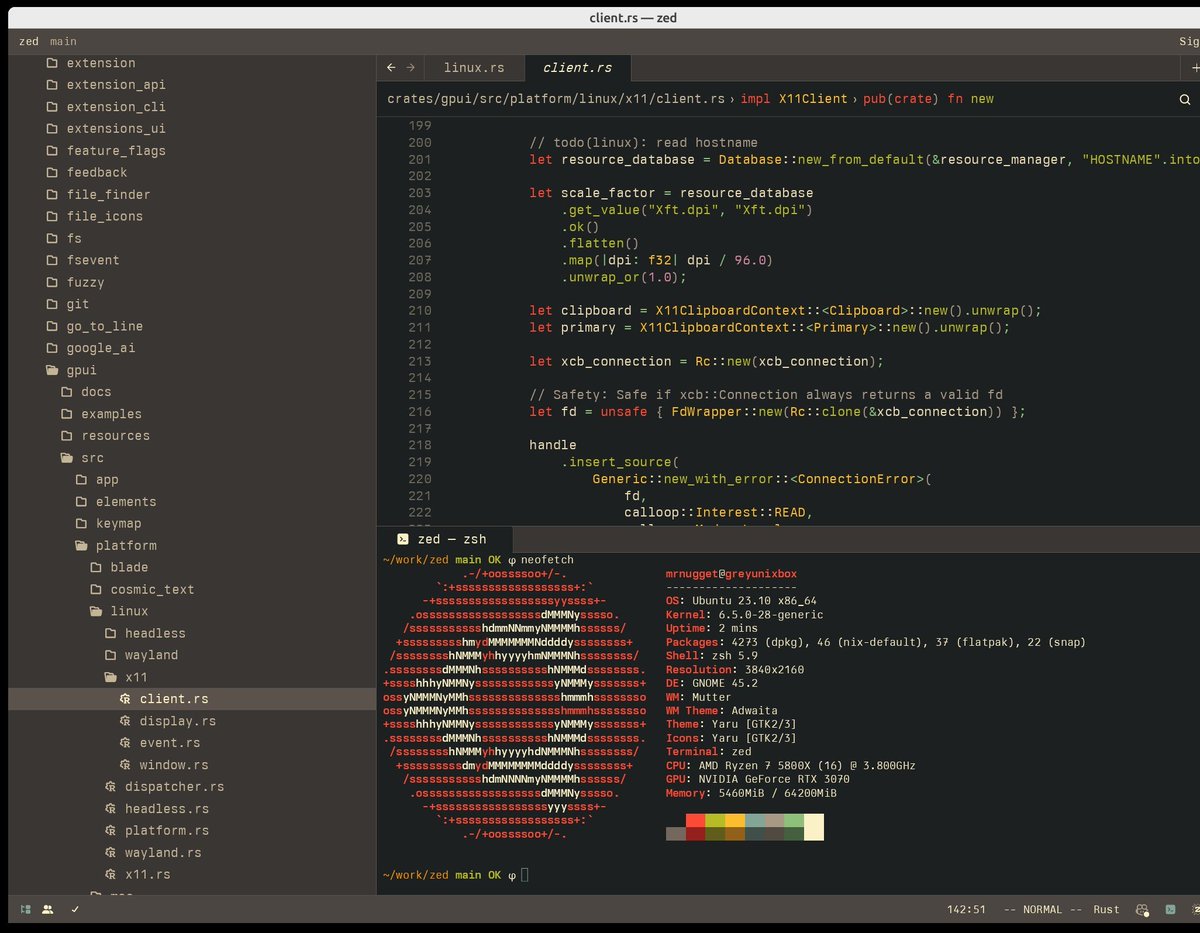Click the Rust file icon for window.rs
The height and width of the screenshot is (933, 1200).
point(125,765)
